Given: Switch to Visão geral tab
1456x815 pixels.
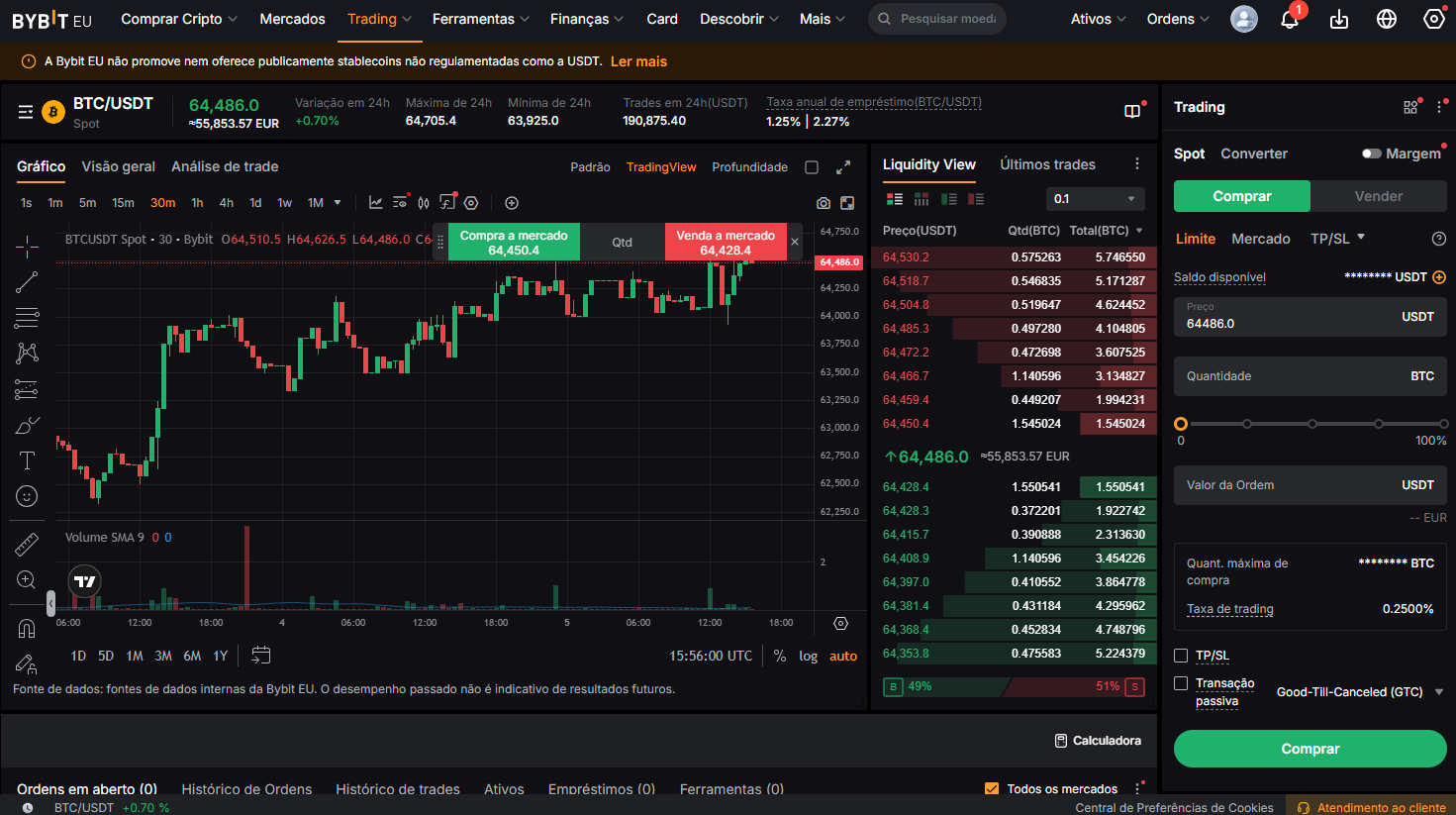Looking at the screenshot, I should pyautogui.click(x=119, y=166).
